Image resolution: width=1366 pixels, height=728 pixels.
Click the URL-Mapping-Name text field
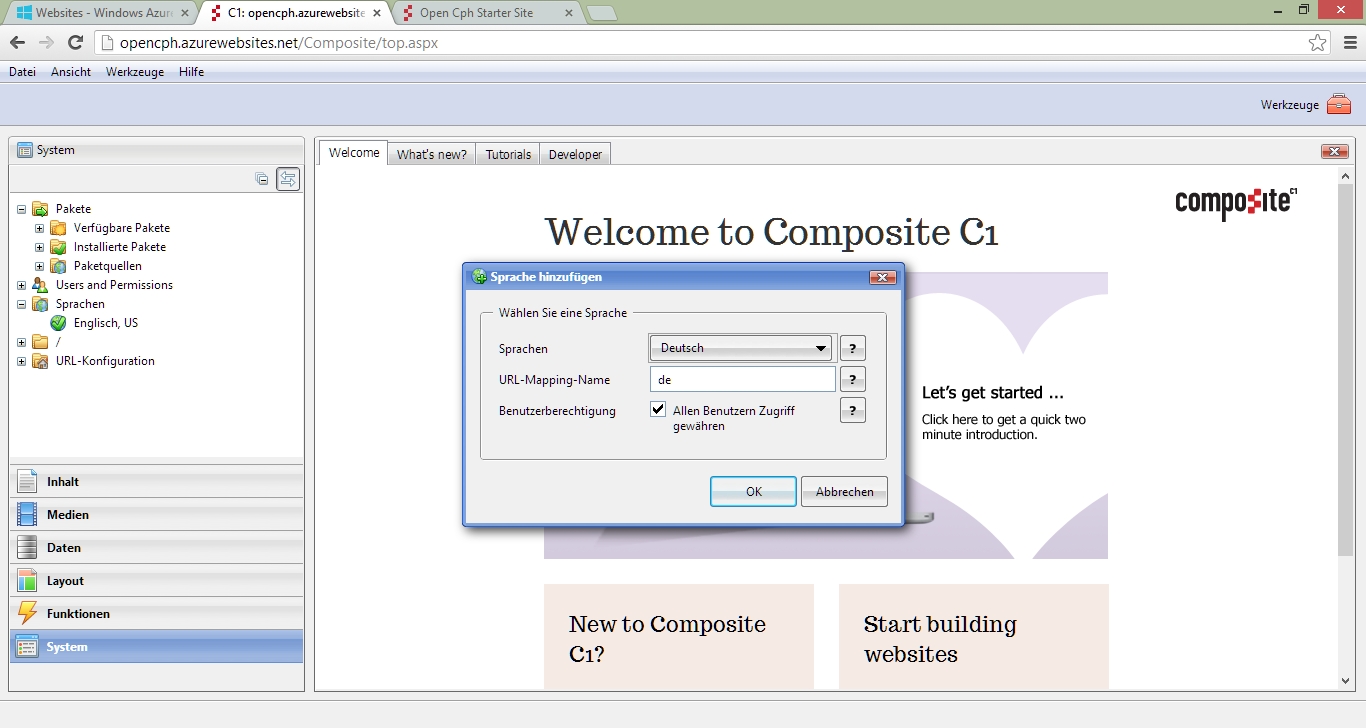click(x=742, y=379)
